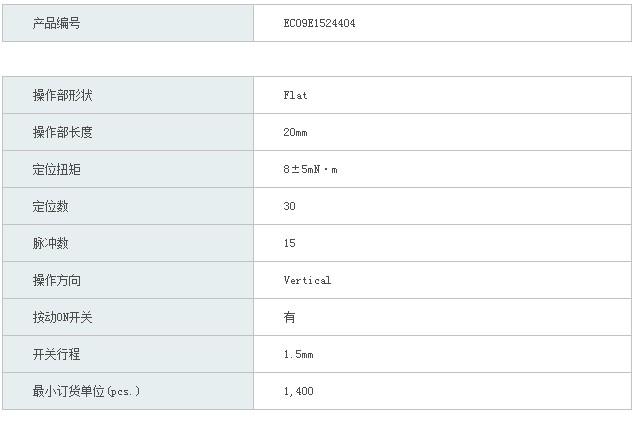Viewport: 635px width, 440px height.
Task: Click the 开关行程 label
Action: tap(56, 355)
